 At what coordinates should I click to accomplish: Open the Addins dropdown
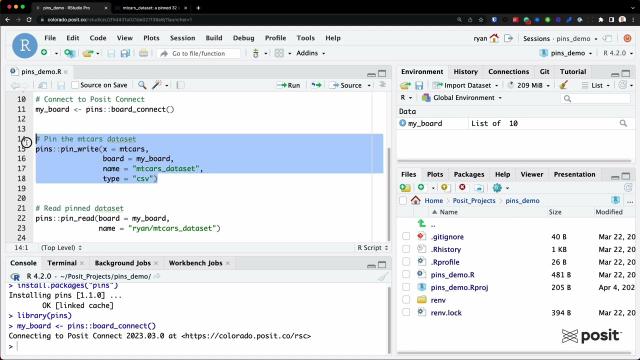[311, 53]
